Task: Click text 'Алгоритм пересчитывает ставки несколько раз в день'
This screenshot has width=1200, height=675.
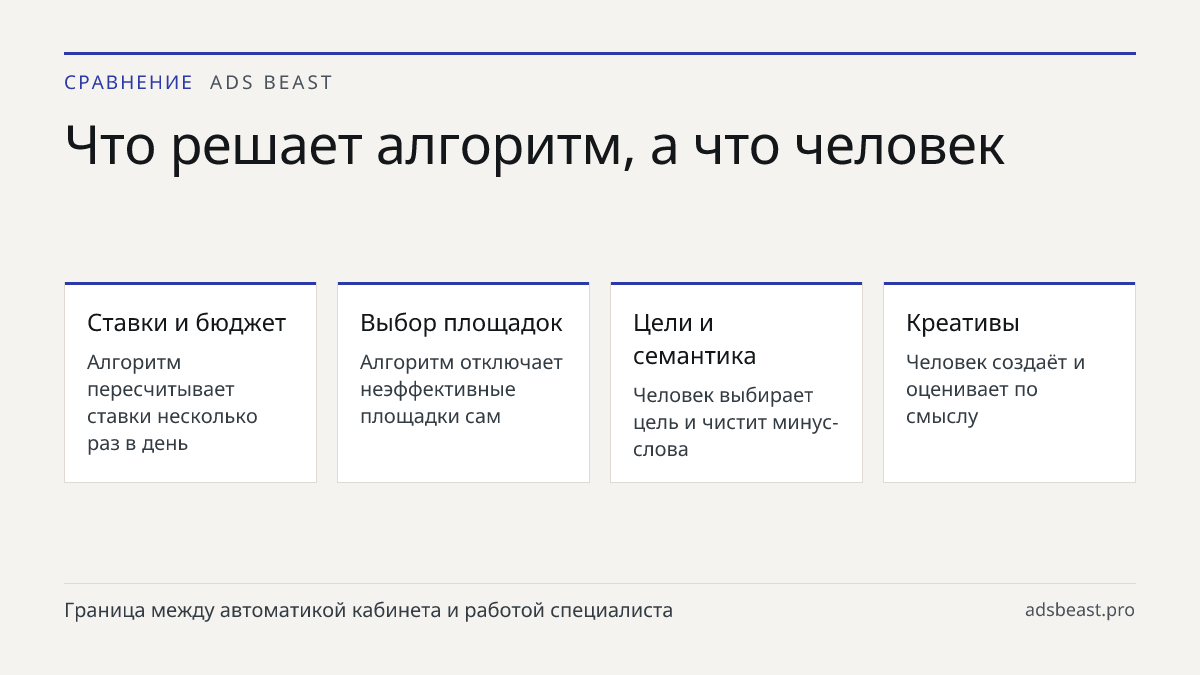Action: point(173,402)
